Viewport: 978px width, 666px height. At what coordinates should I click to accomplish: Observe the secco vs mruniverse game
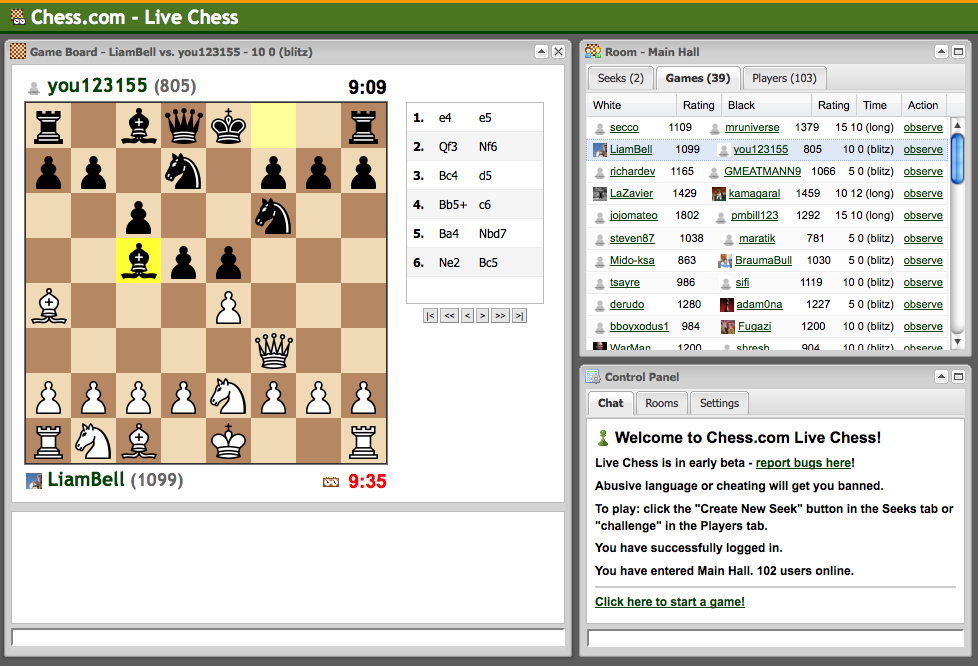[x=923, y=127]
